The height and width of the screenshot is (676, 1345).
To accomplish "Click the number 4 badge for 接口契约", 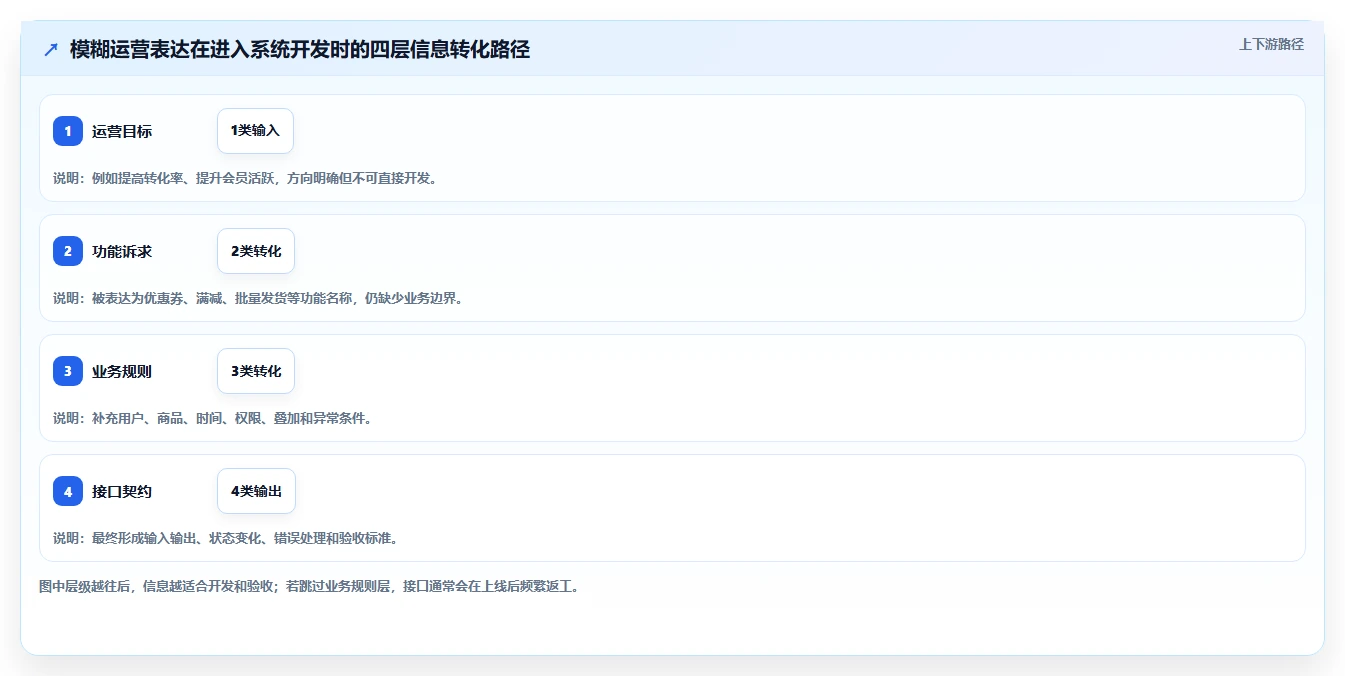I will (x=68, y=491).
